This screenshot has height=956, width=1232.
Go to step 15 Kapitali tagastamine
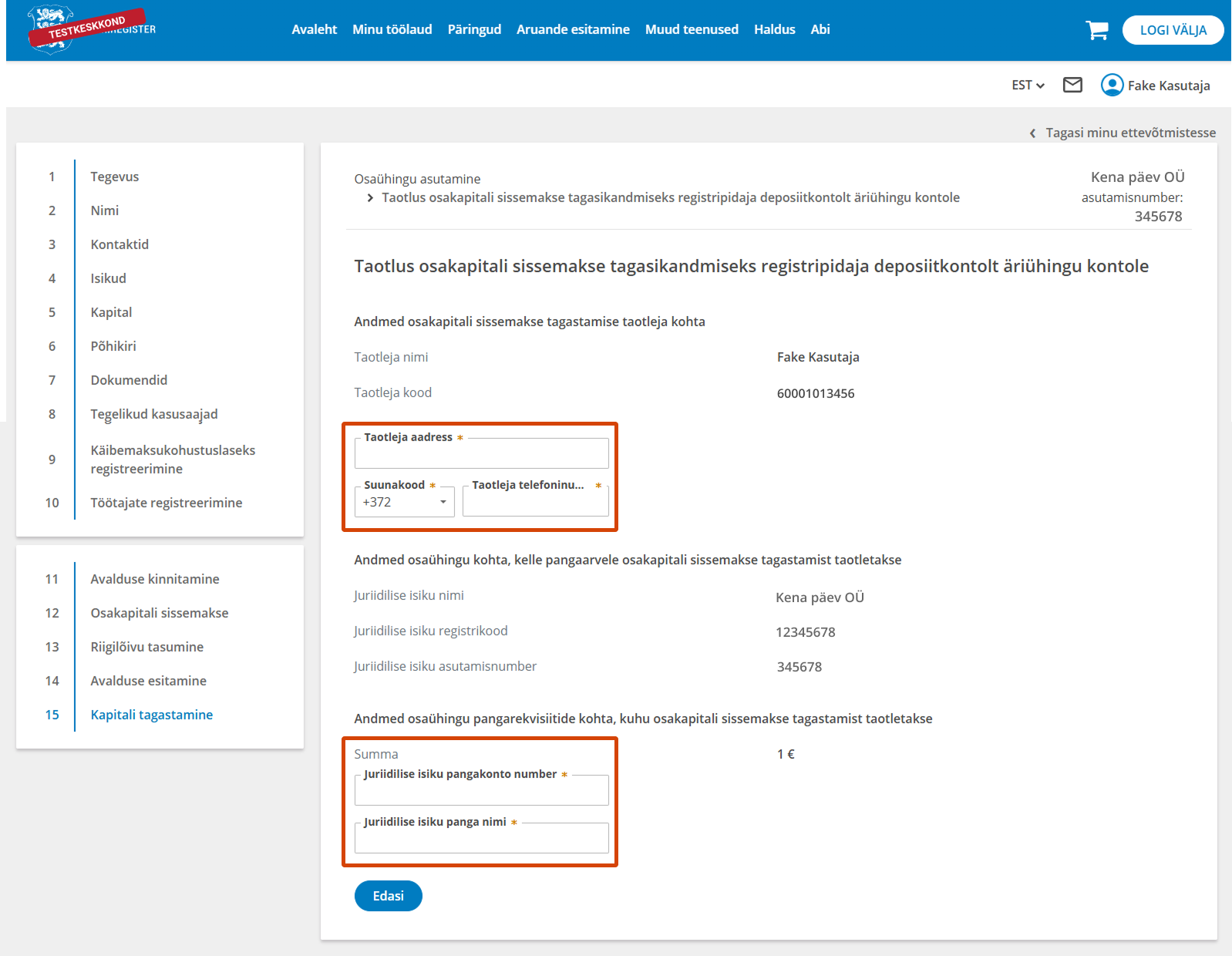pos(151,715)
